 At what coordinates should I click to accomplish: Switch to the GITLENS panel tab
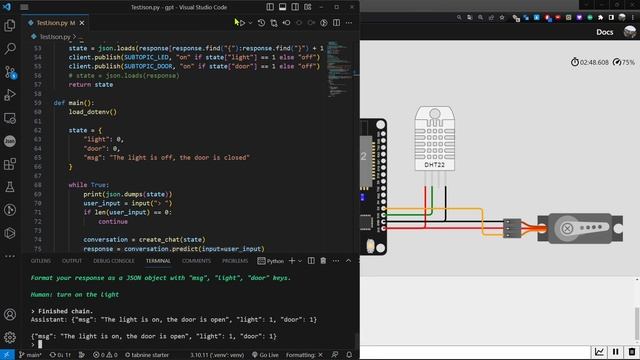(x=41, y=261)
